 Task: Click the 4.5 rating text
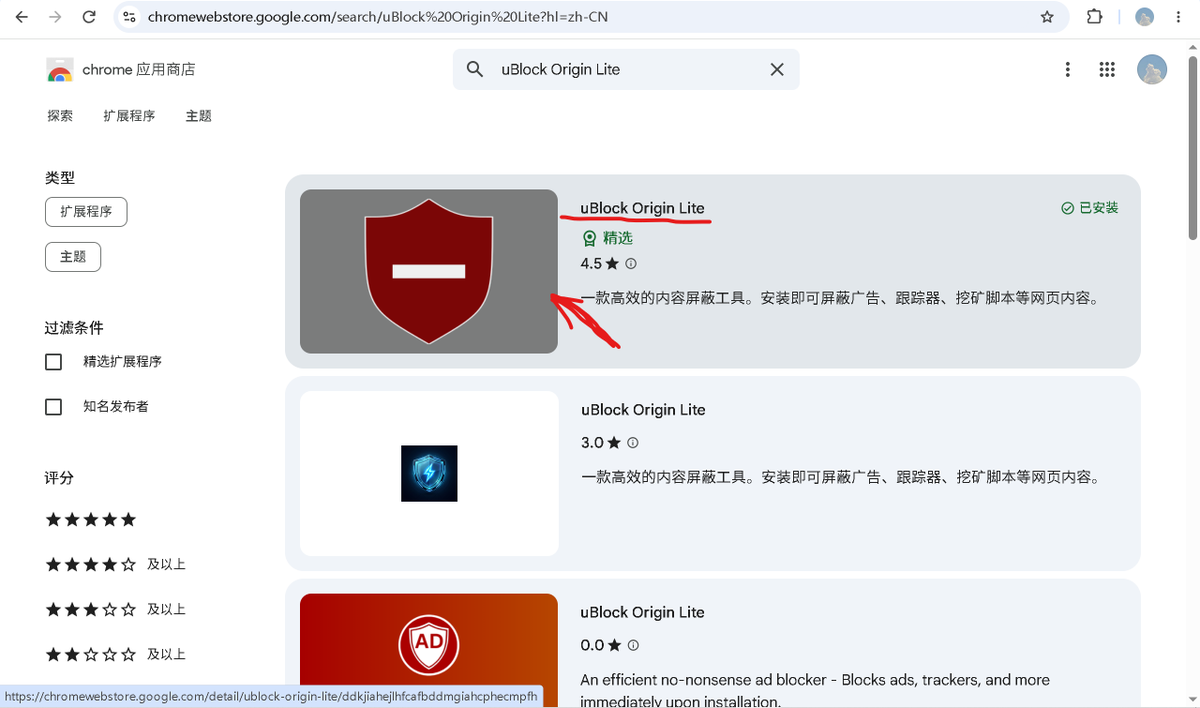point(591,264)
